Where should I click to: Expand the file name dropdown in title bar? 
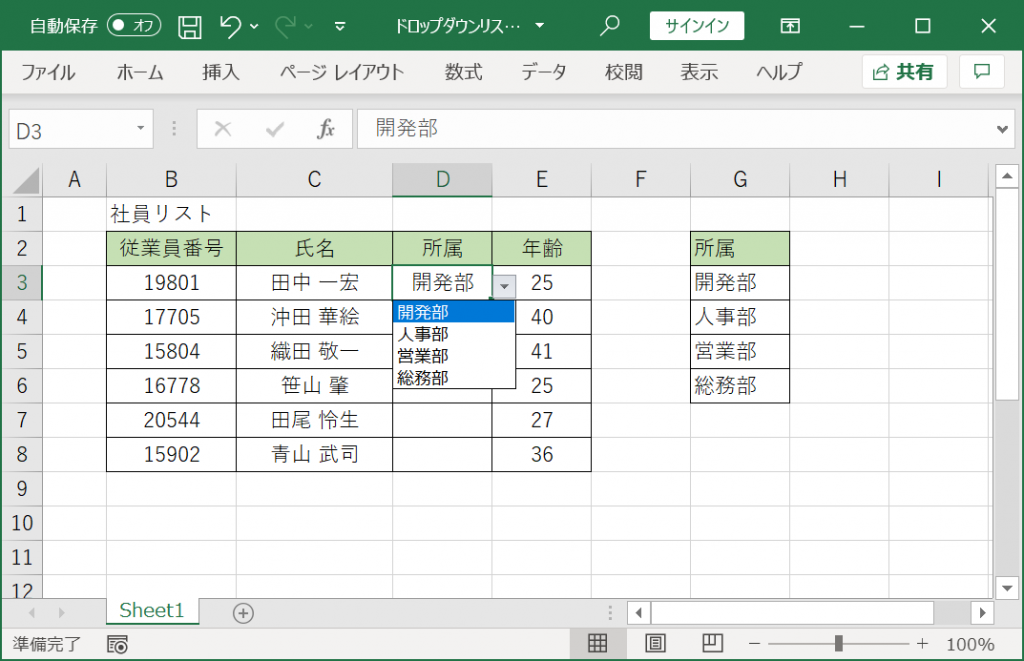(x=539, y=26)
